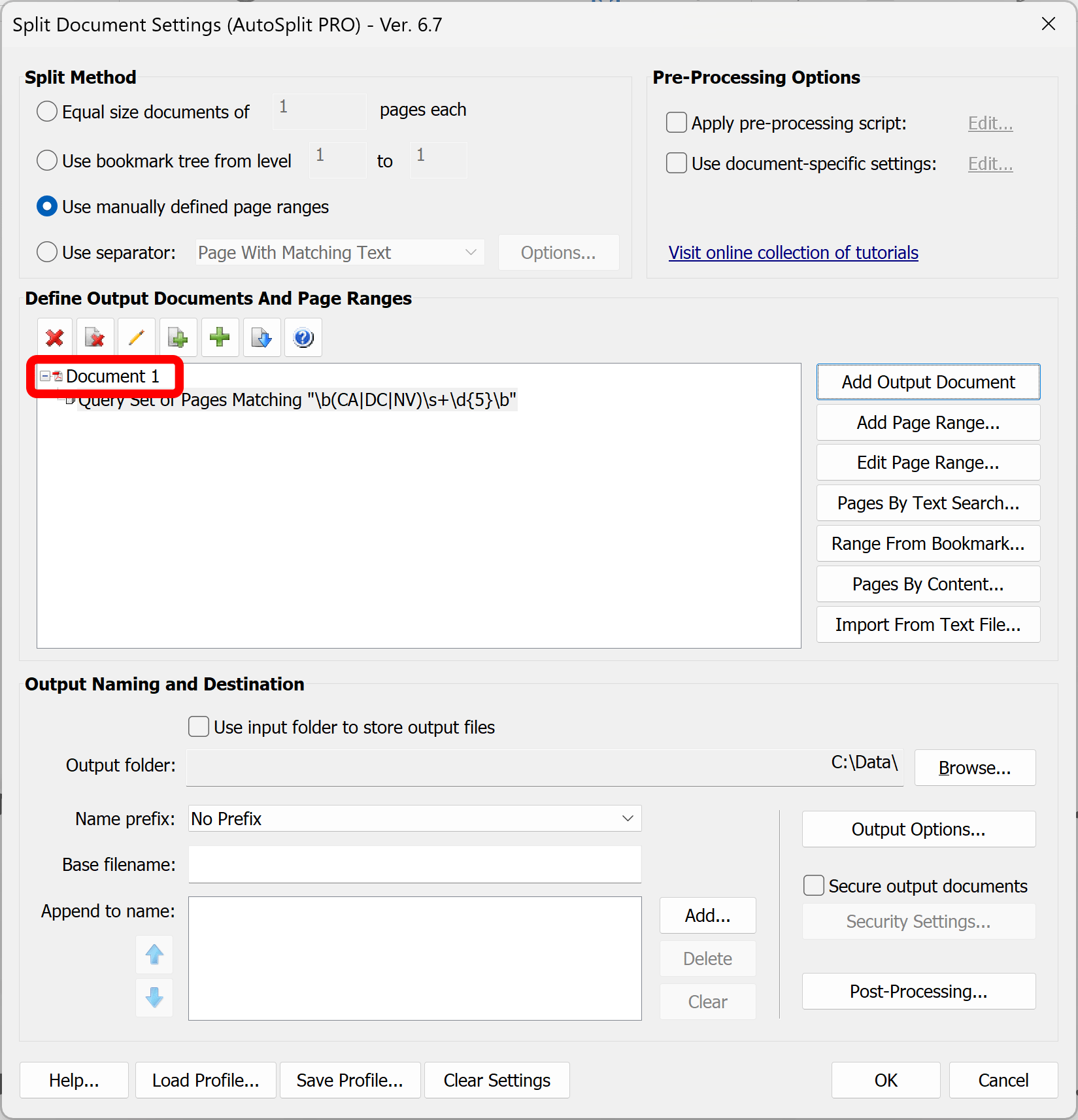
Task: Click the blue question mark help icon
Action: click(303, 338)
